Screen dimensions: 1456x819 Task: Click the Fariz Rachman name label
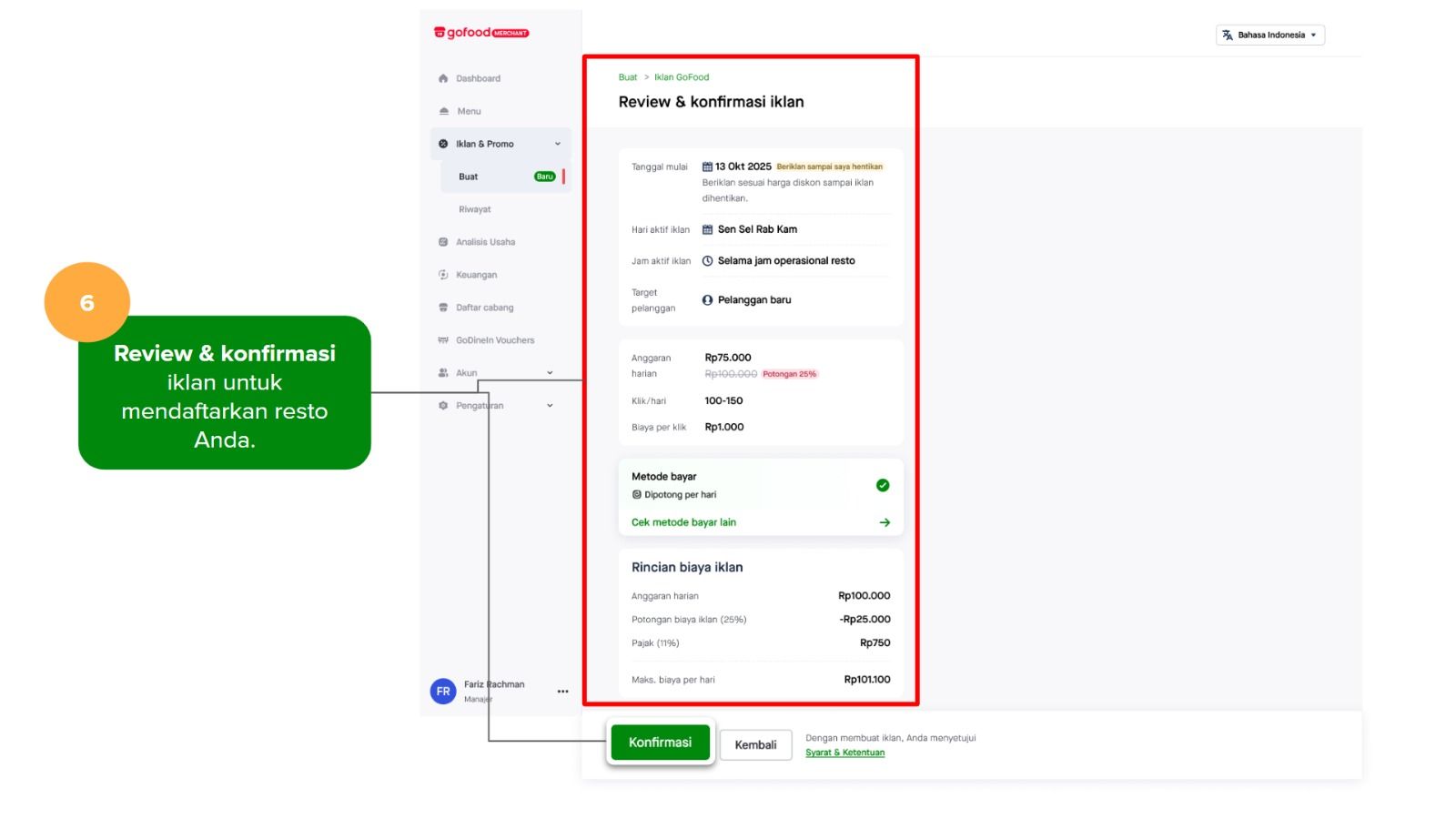[x=494, y=684]
